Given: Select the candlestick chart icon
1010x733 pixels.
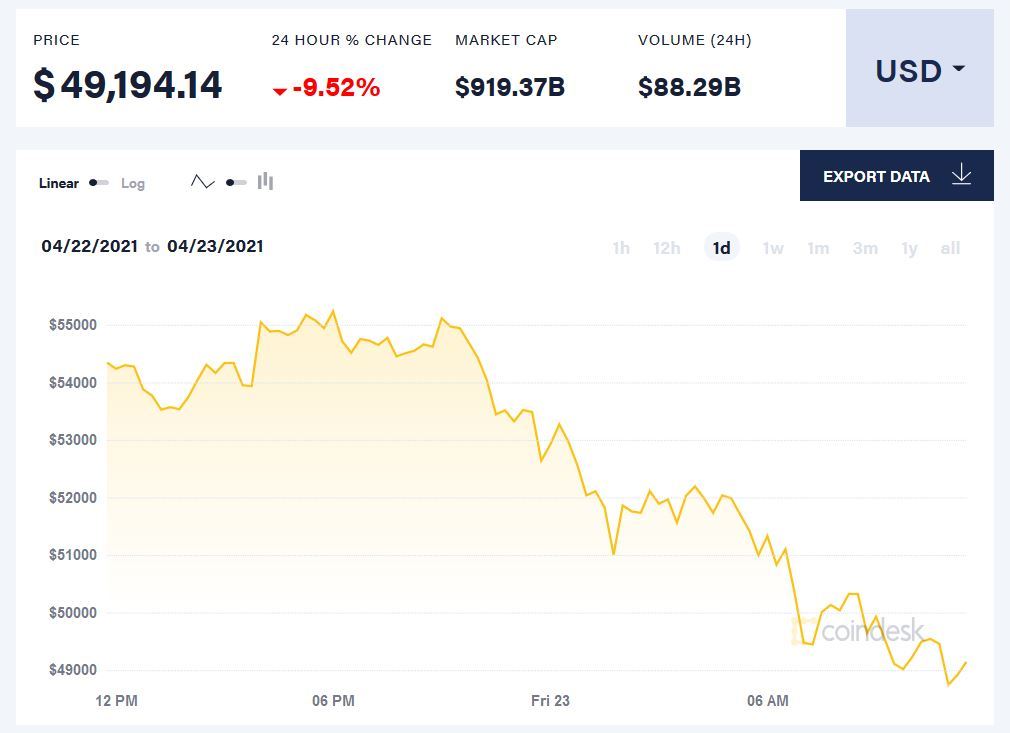Looking at the screenshot, I should pyautogui.click(x=265, y=181).
